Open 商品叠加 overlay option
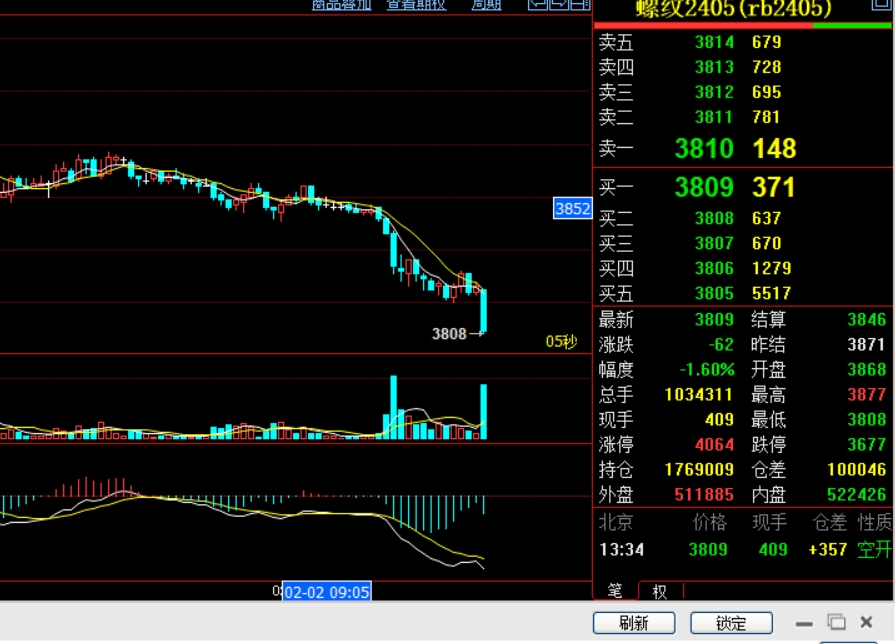 point(341,4)
